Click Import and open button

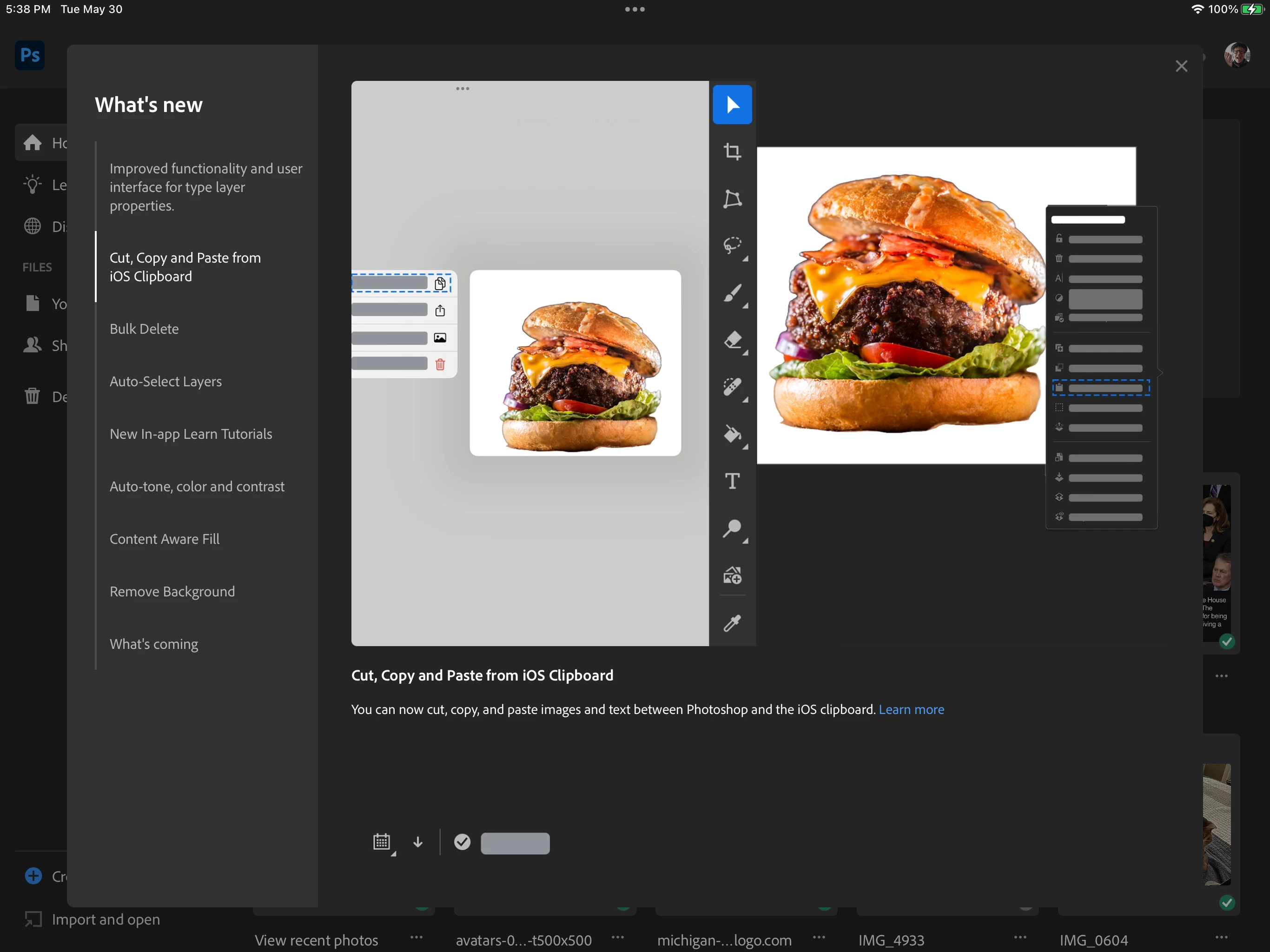[106, 919]
